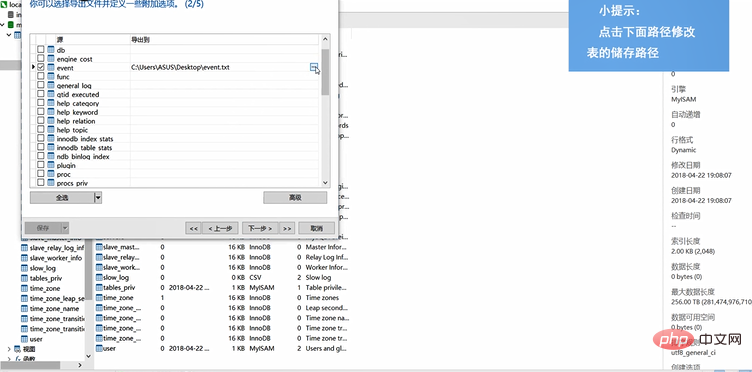Image resolution: width=752 pixels, height=372 pixels.
Task: Click the Leap second... comment cell
Action: coord(326,308)
